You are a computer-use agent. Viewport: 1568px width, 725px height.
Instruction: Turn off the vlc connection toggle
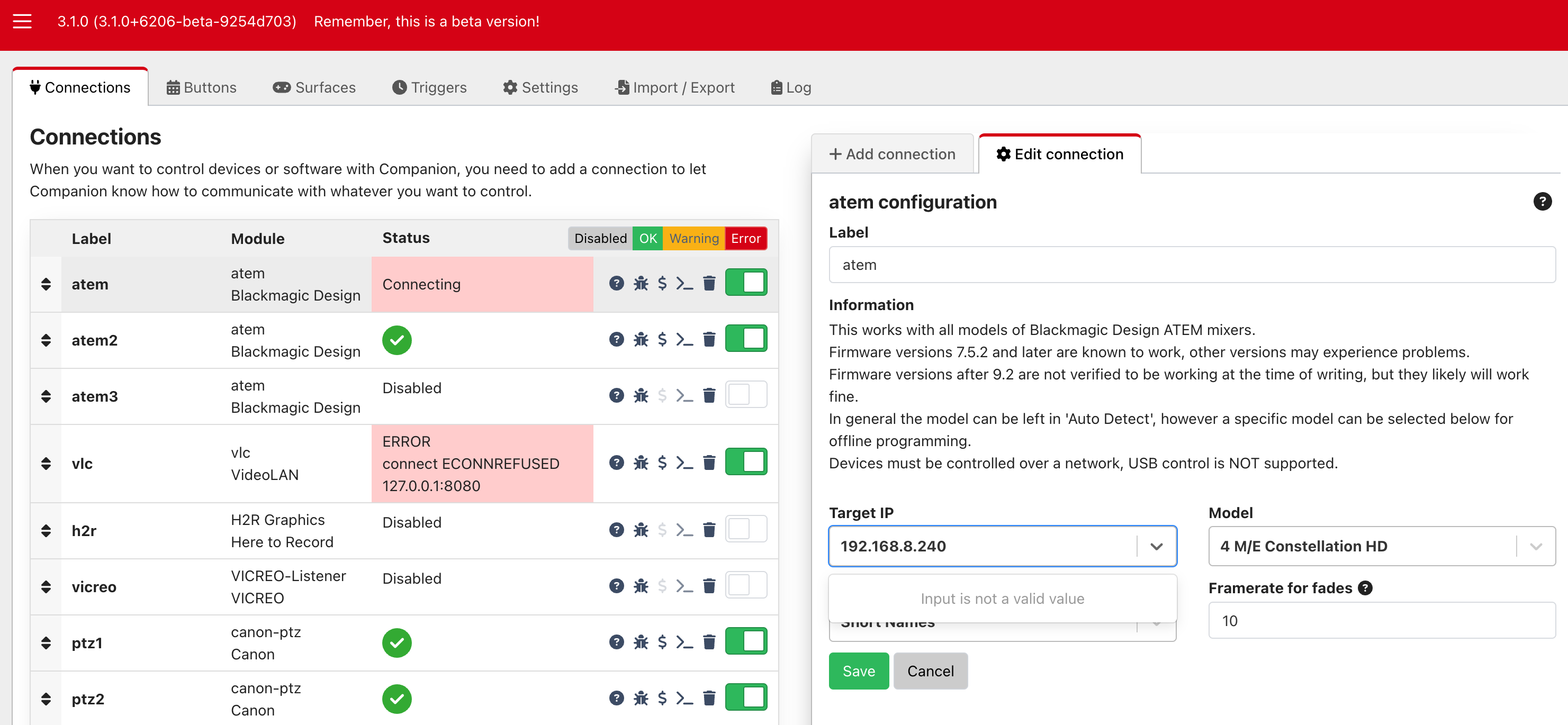[x=746, y=462]
